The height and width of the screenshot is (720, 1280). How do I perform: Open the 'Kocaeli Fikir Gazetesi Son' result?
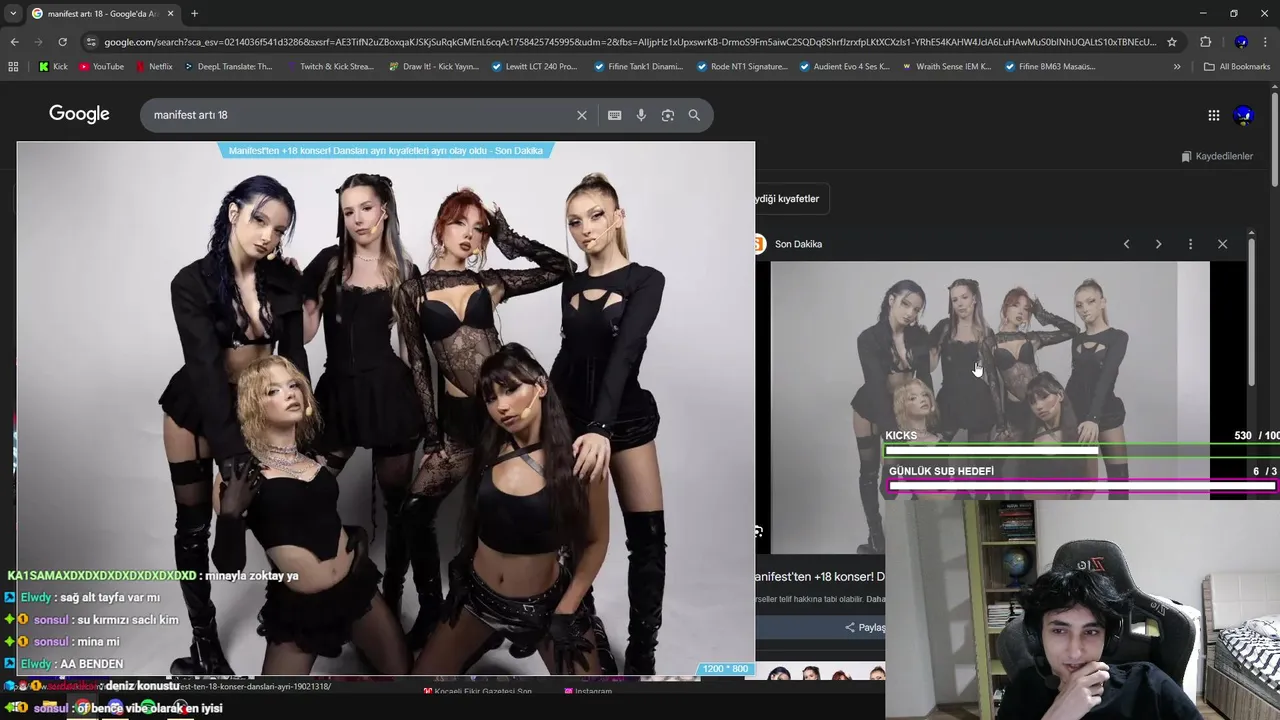(478, 691)
